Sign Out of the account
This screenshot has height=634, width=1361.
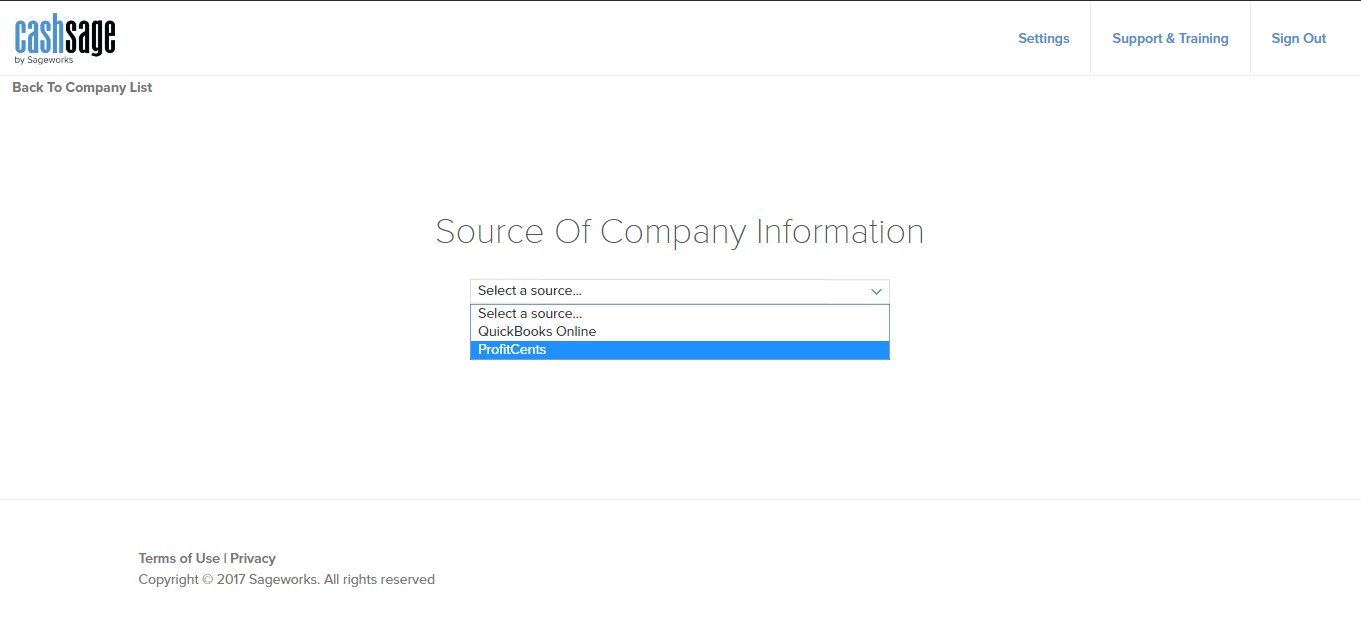click(1298, 38)
